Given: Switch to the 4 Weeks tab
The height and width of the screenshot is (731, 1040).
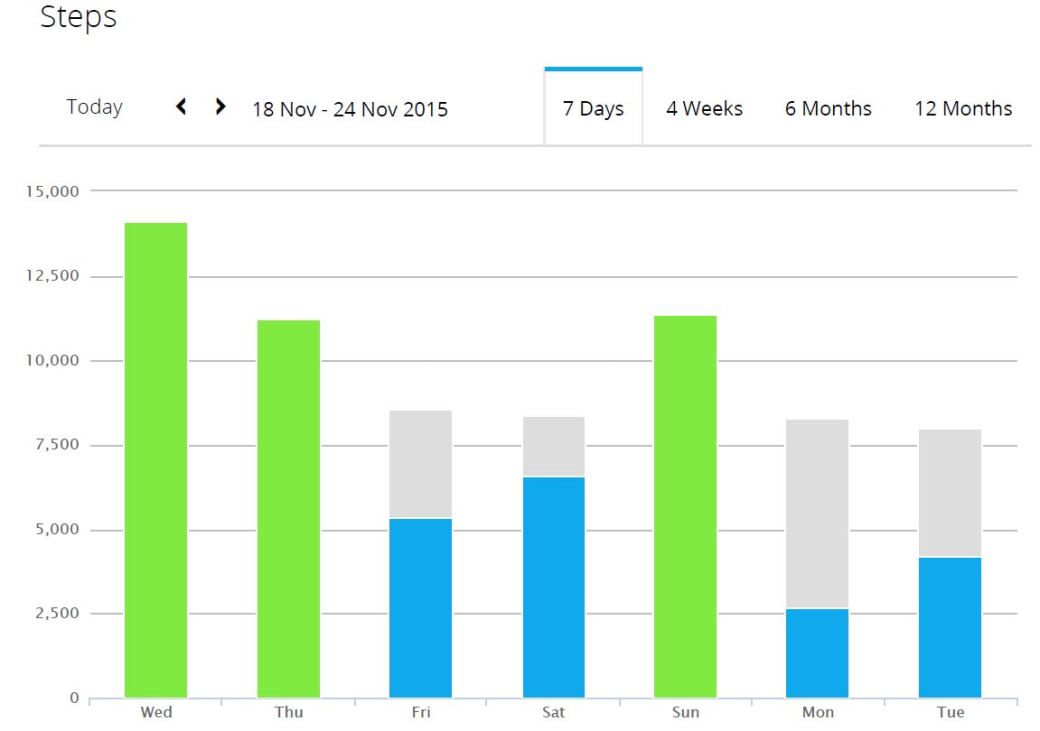Looking at the screenshot, I should (705, 108).
